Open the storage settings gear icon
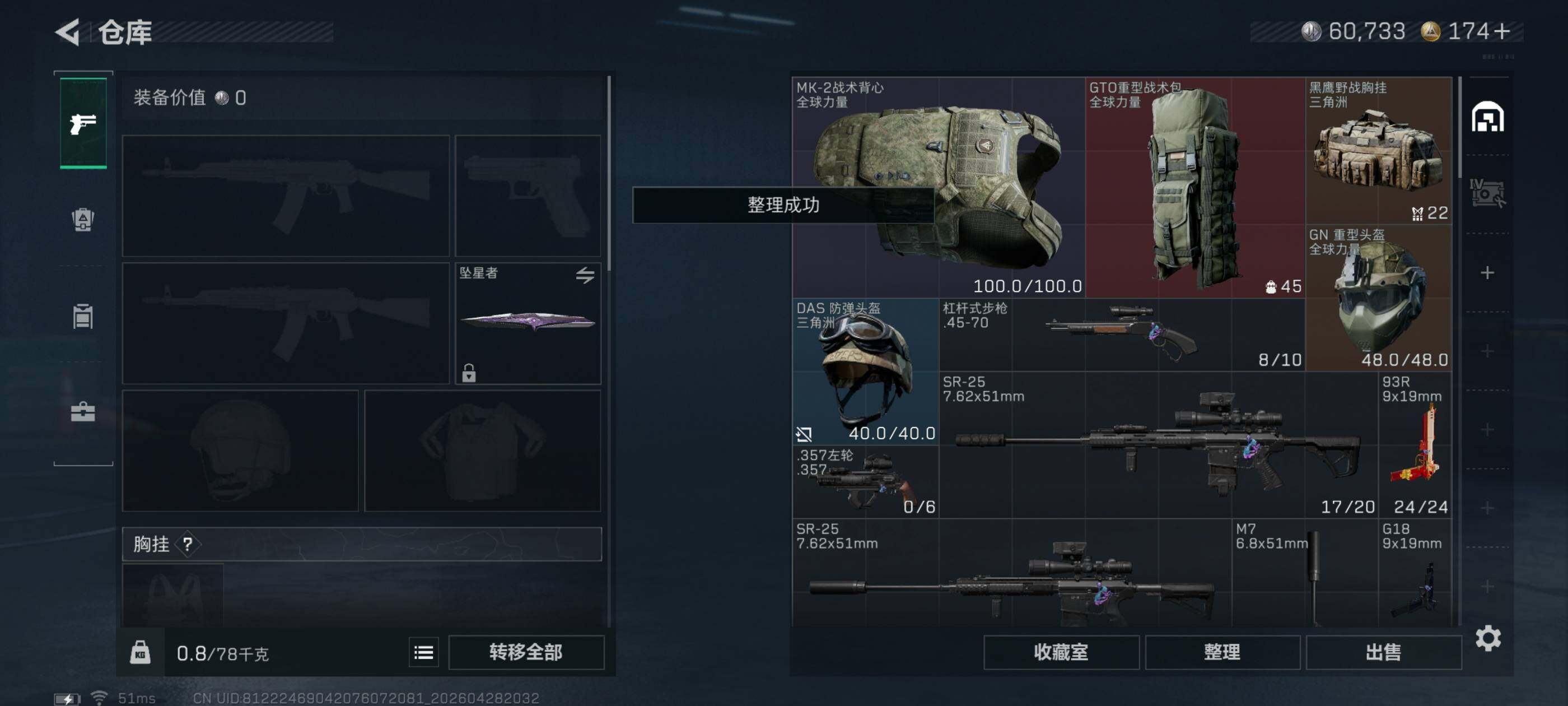1568x706 pixels. point(1488,638)
